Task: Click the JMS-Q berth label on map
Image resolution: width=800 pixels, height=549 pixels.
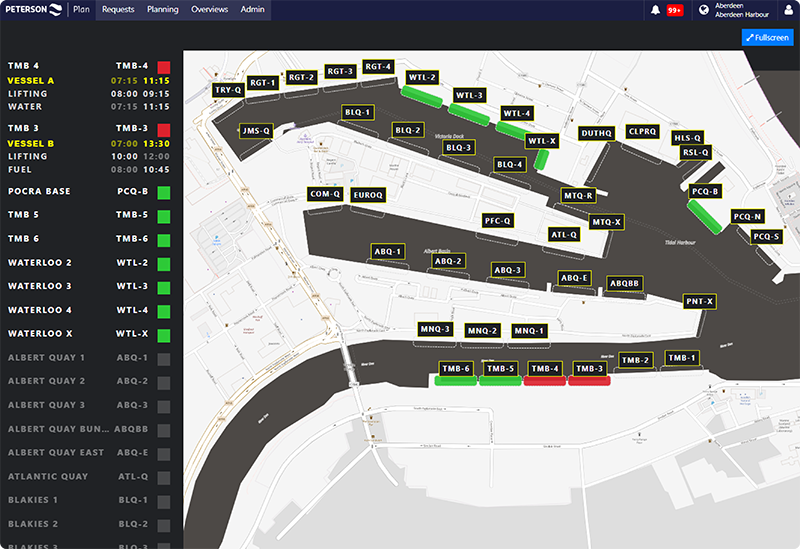Action: tap(256, 131)
